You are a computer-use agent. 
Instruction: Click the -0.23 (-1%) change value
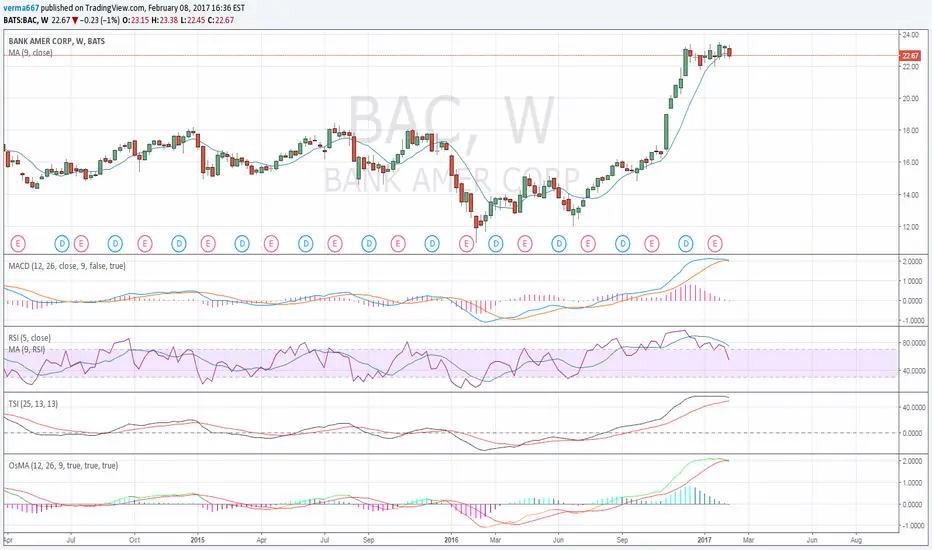click(x=100, y=20)
